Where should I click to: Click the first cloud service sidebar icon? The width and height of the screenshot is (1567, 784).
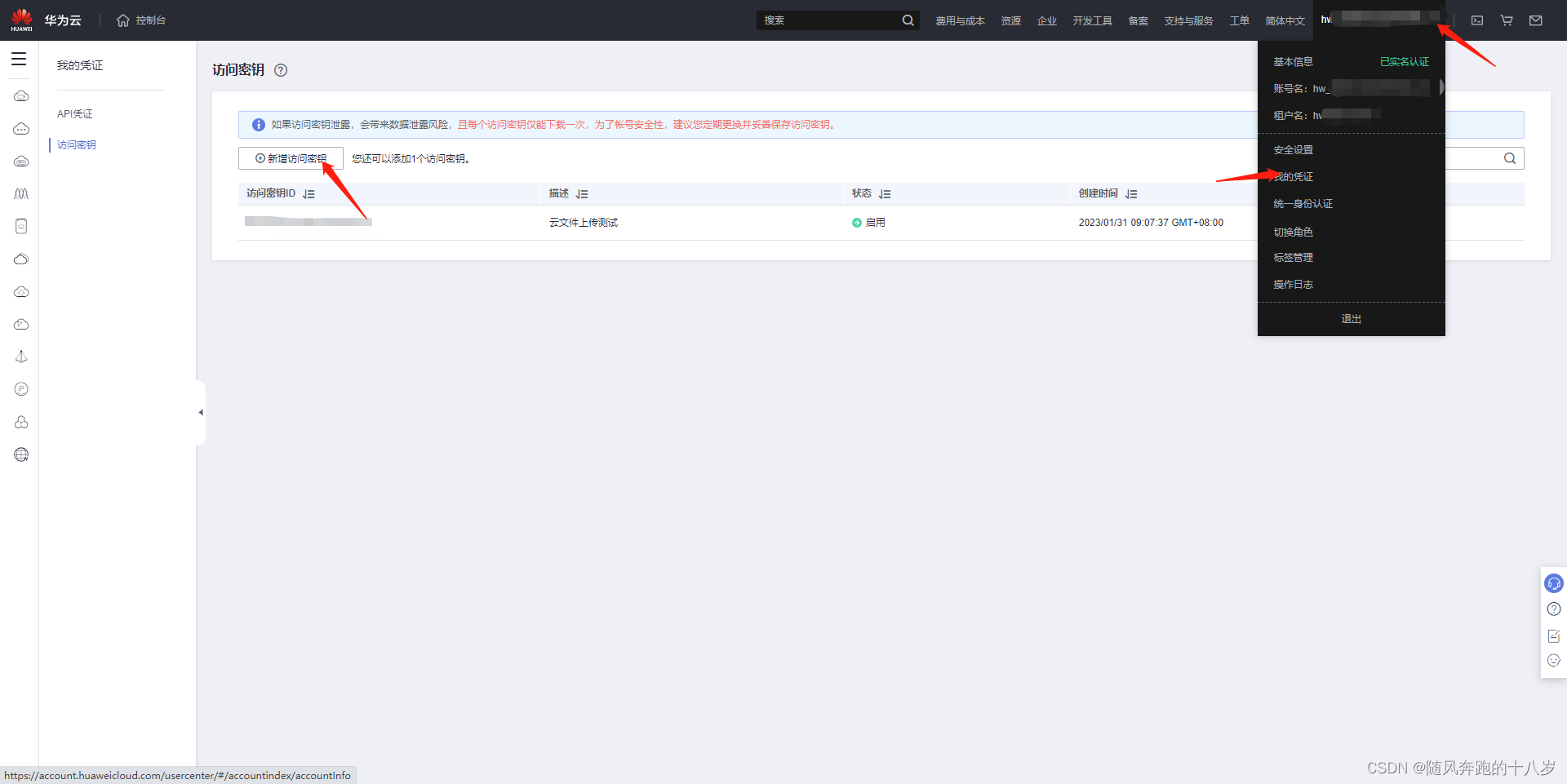point(21,96)
